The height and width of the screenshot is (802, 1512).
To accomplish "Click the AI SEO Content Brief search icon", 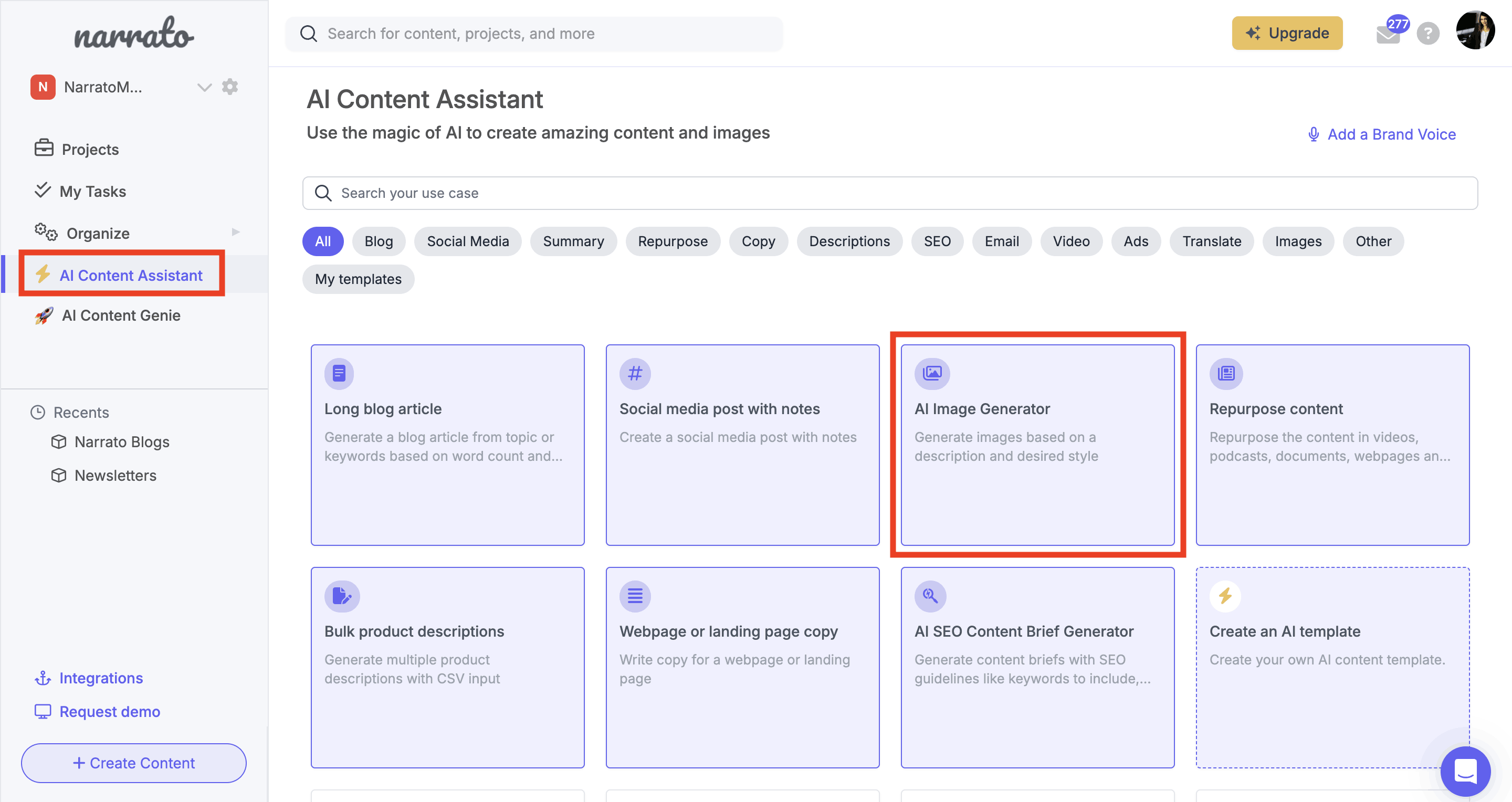I will 930,596.
